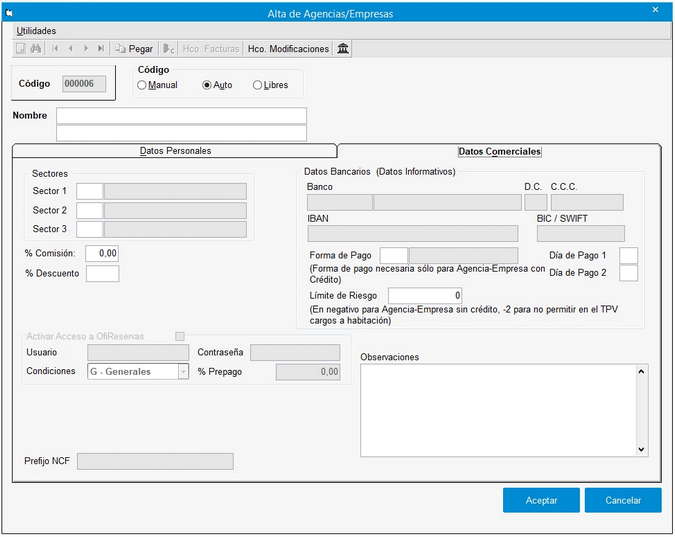
Task: Click next record arrow icon
Action: point(85,48)
